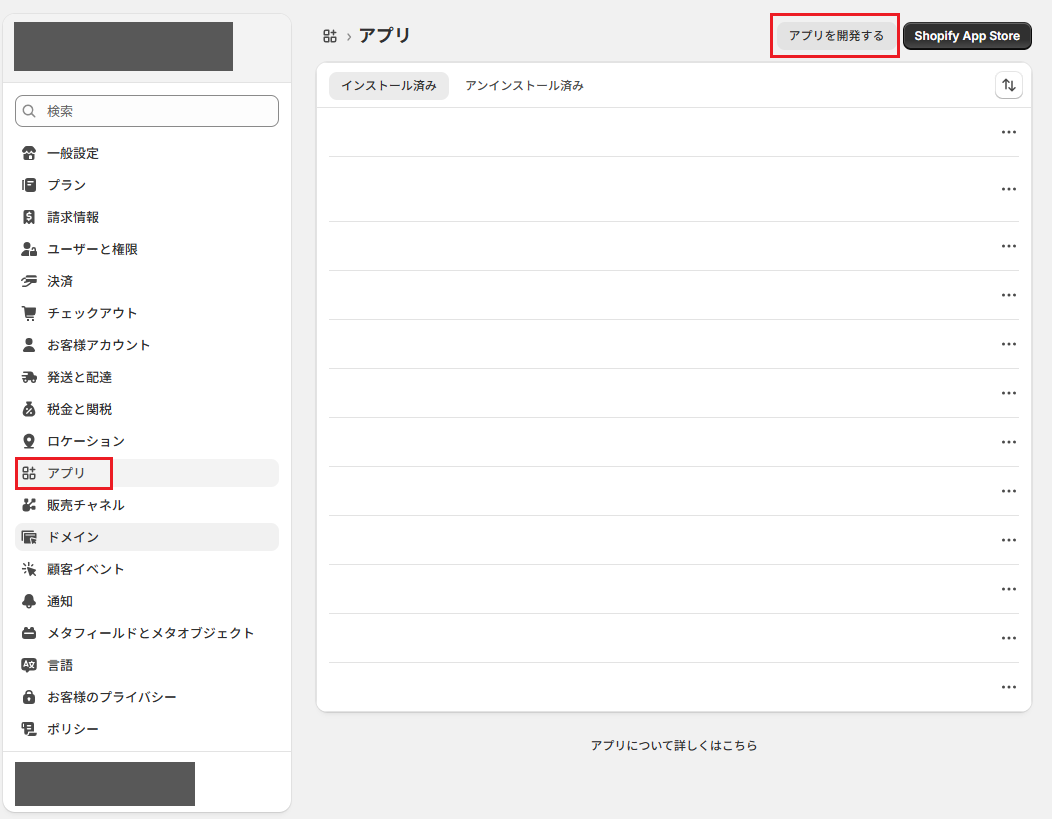The image size is (1052, 819).
Task: Click the 言語 language icon
Action: [x=29, y=665]
